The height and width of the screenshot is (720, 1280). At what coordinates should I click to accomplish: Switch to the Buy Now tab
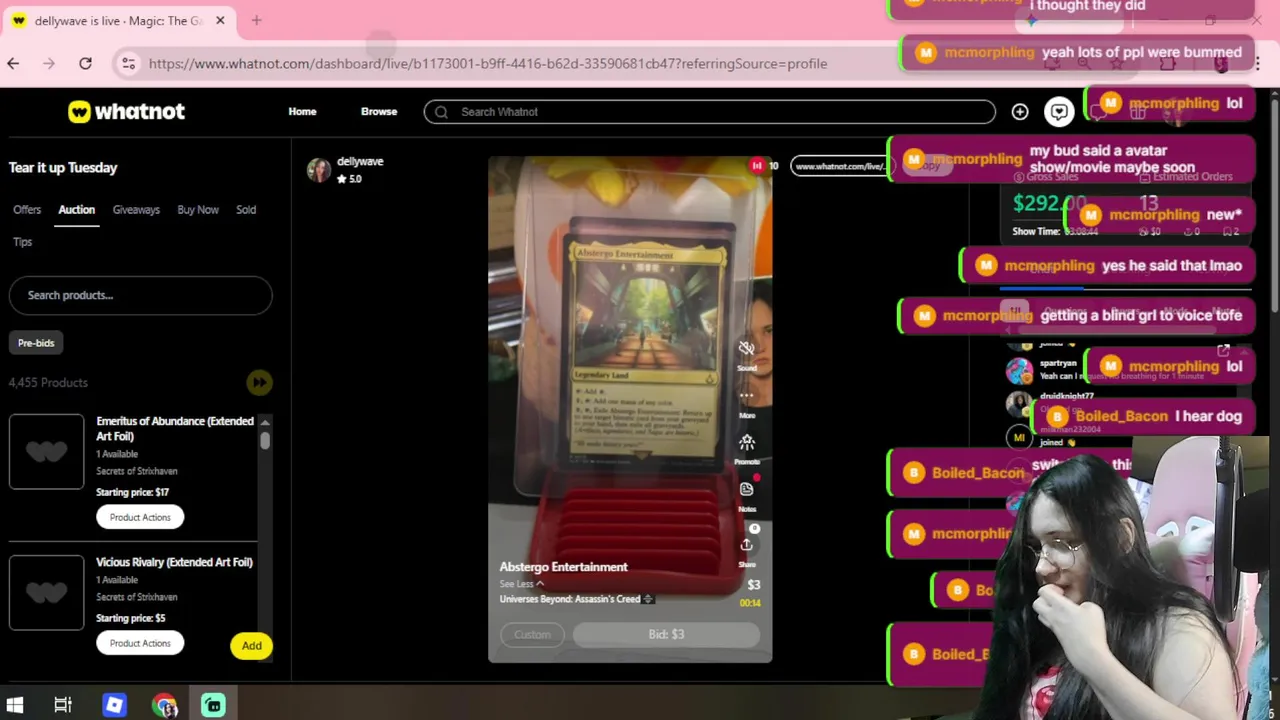pyautogui.click(x=198, y=210)
